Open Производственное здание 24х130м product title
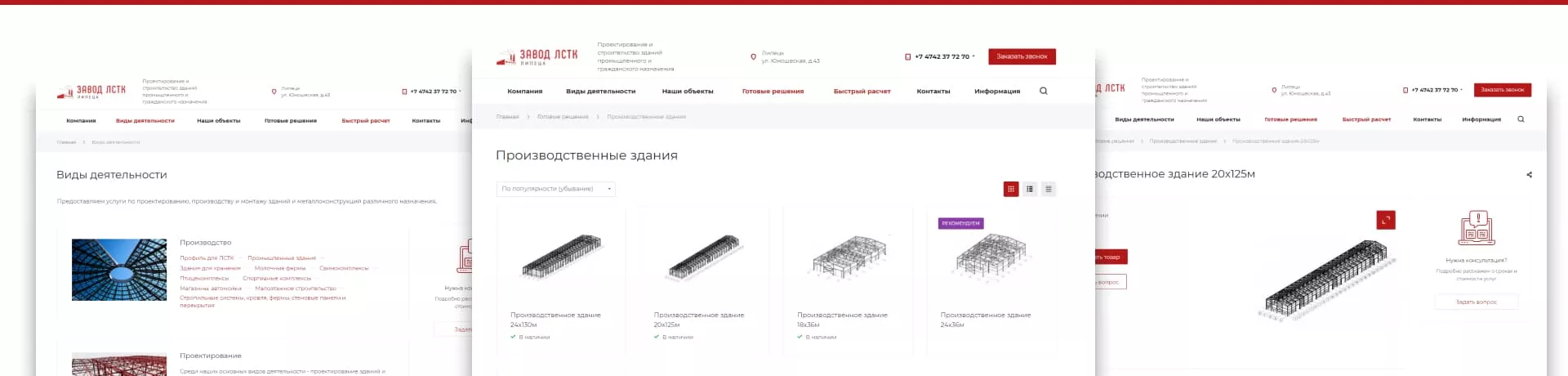 pyautogui.click(x=555, y=320)
